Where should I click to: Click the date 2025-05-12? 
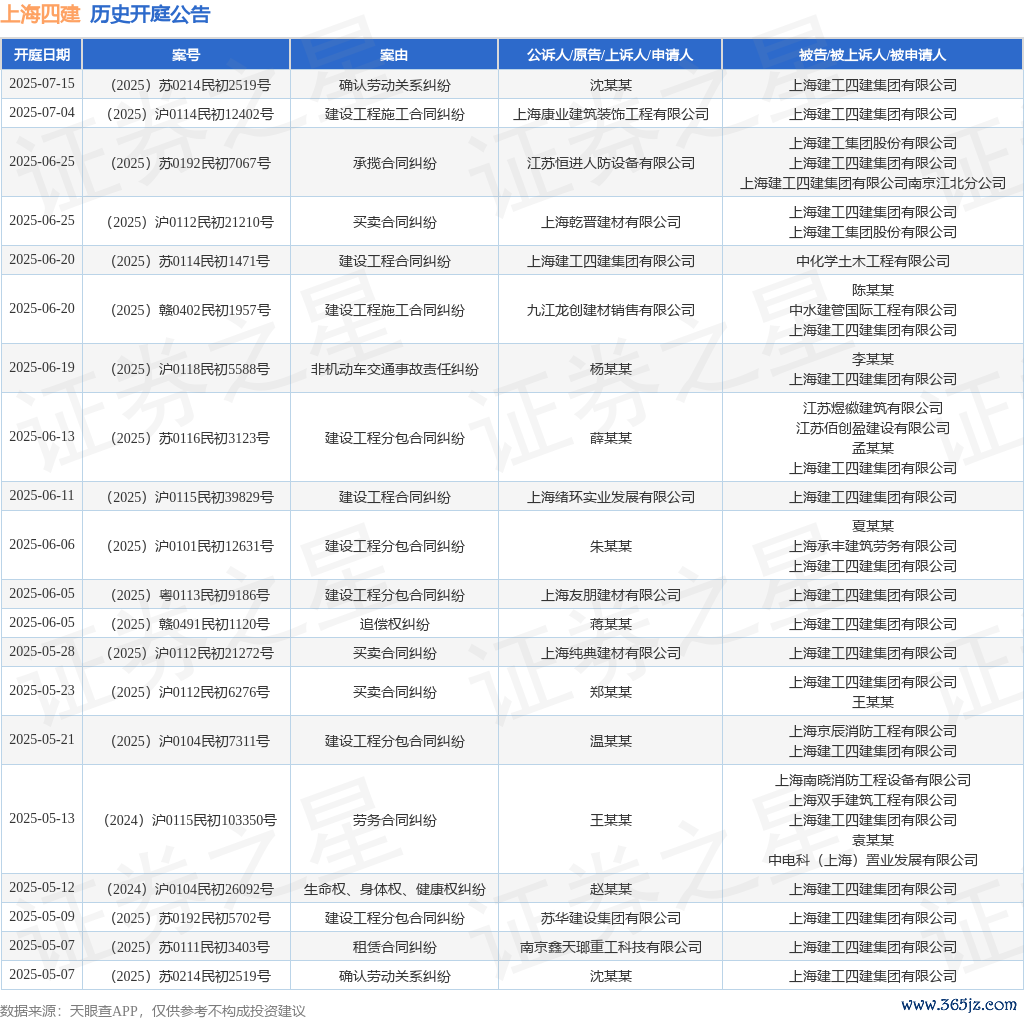point(42,887)
